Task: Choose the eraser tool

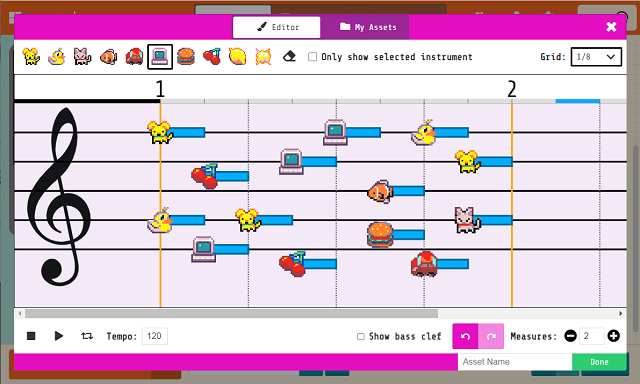Action: 289,56
